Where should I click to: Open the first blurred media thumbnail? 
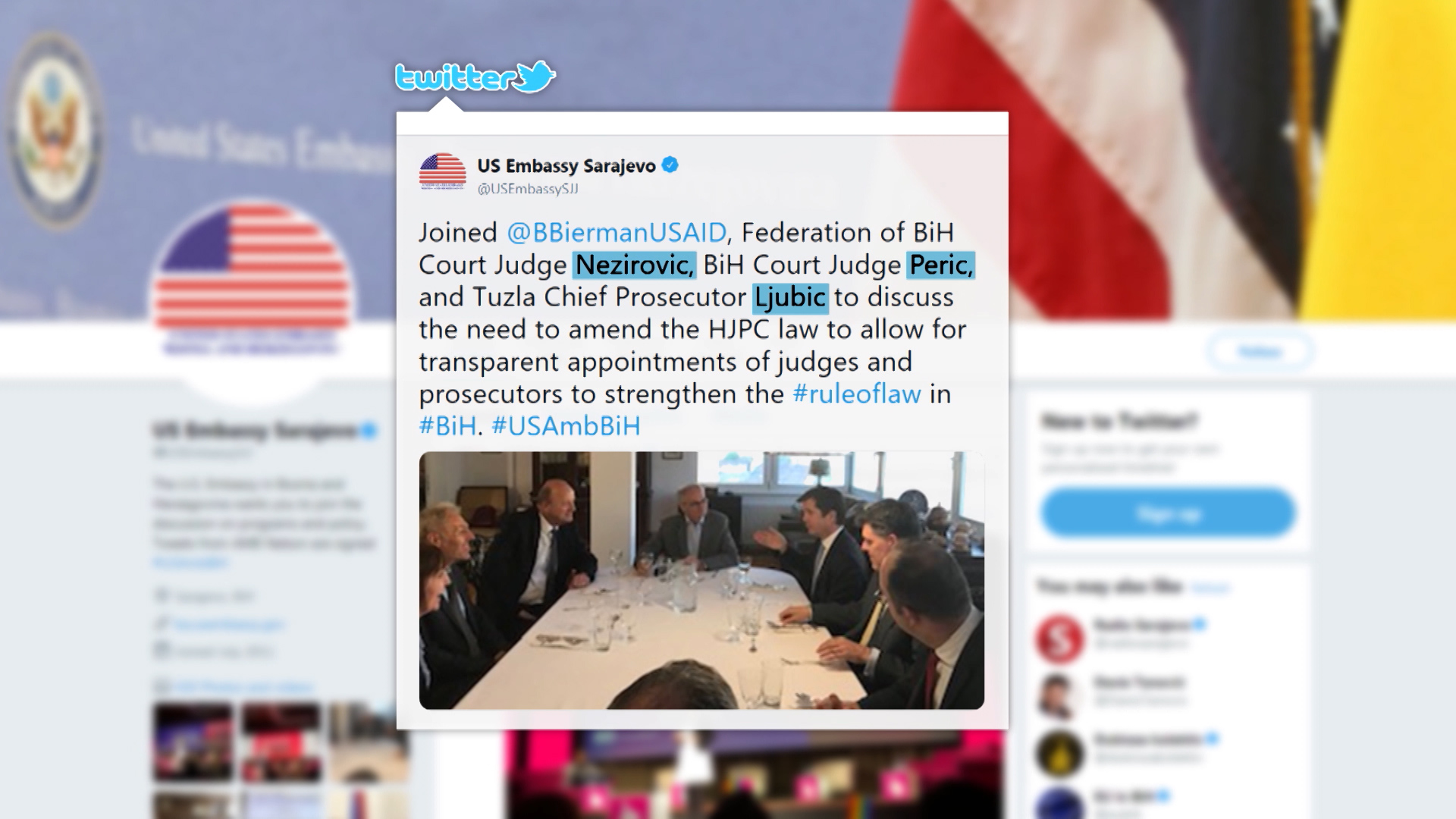click(x=193, y=742)
